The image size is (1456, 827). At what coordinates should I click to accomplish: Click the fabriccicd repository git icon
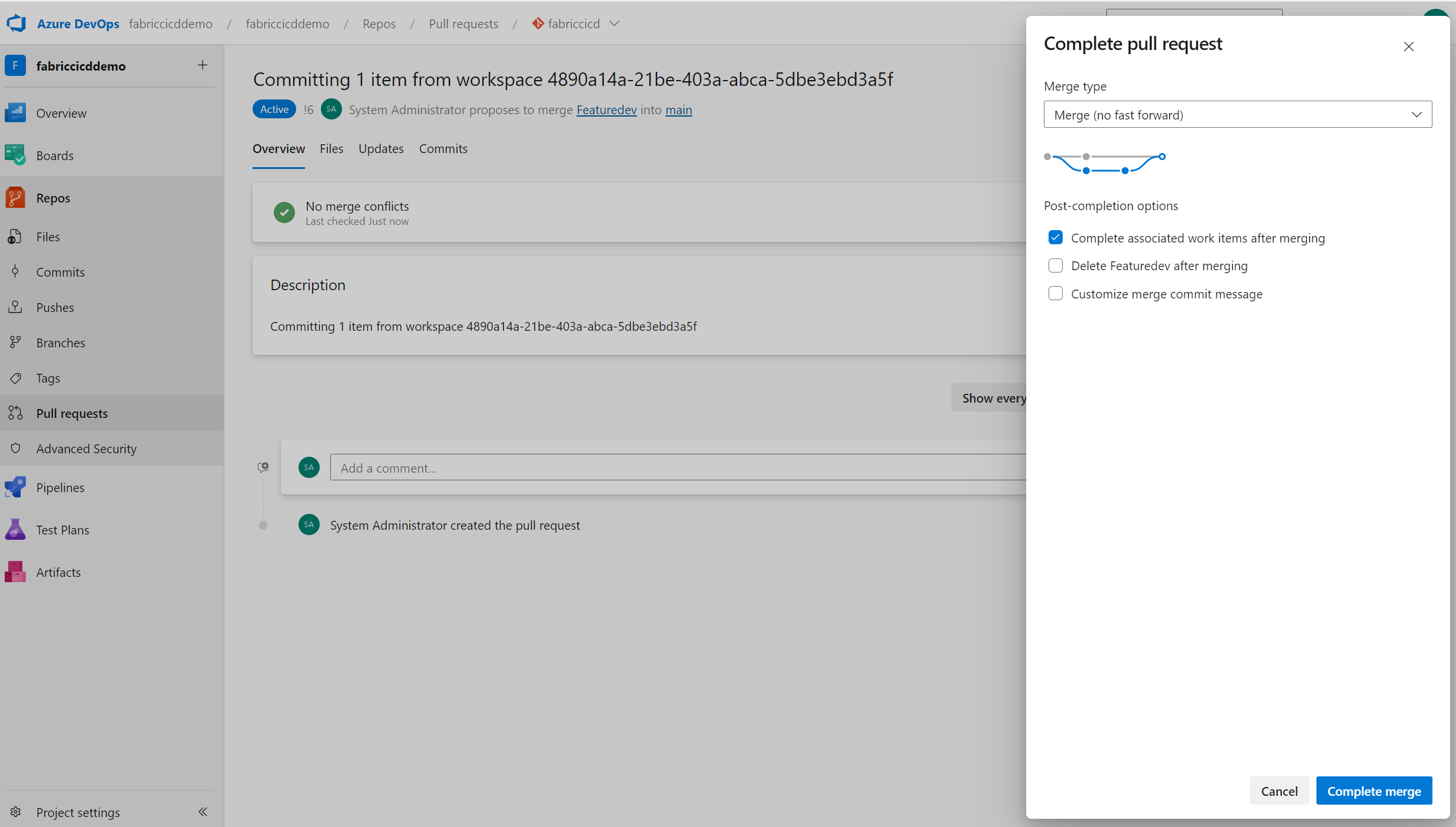coord(538,24)
